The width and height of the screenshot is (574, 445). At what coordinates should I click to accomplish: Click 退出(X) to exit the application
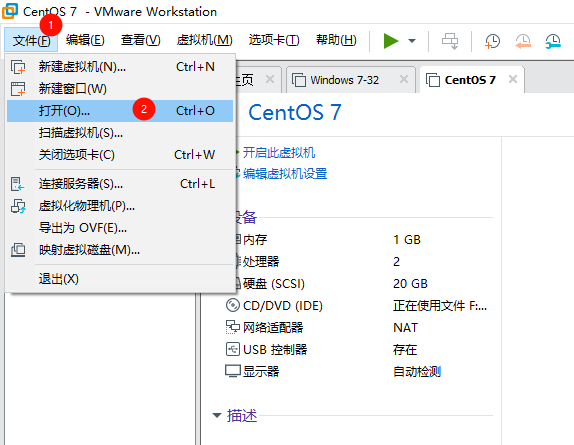(x=120, y=279)
